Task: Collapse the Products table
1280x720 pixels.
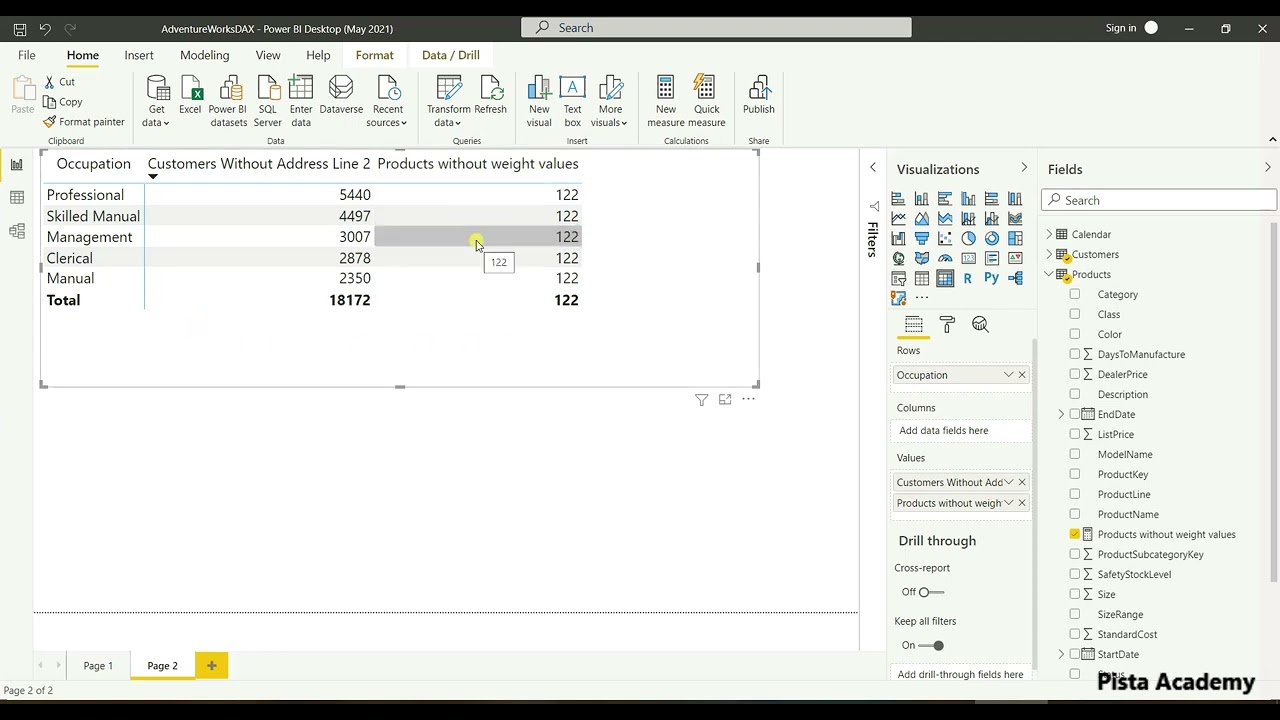Action: coord(1049,274)
